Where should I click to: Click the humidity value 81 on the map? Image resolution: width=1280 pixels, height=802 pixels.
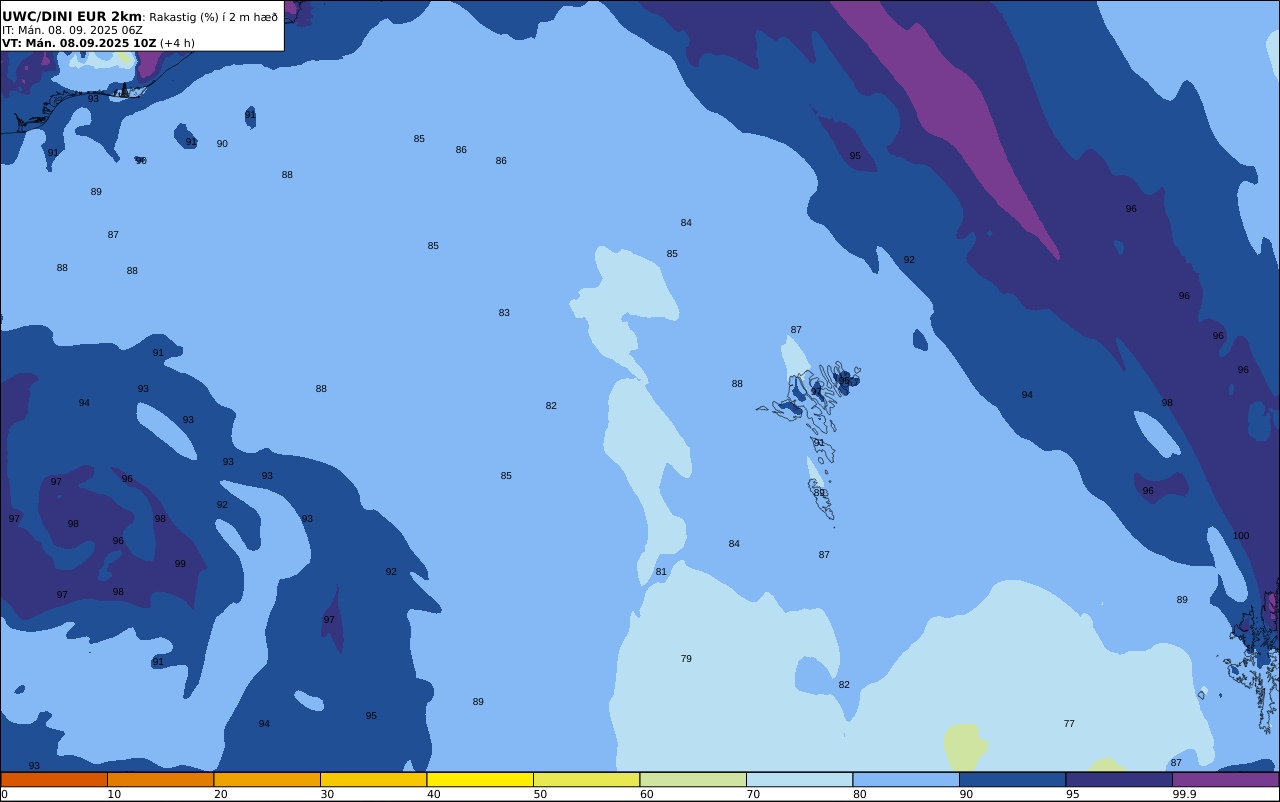pos(661,572)
